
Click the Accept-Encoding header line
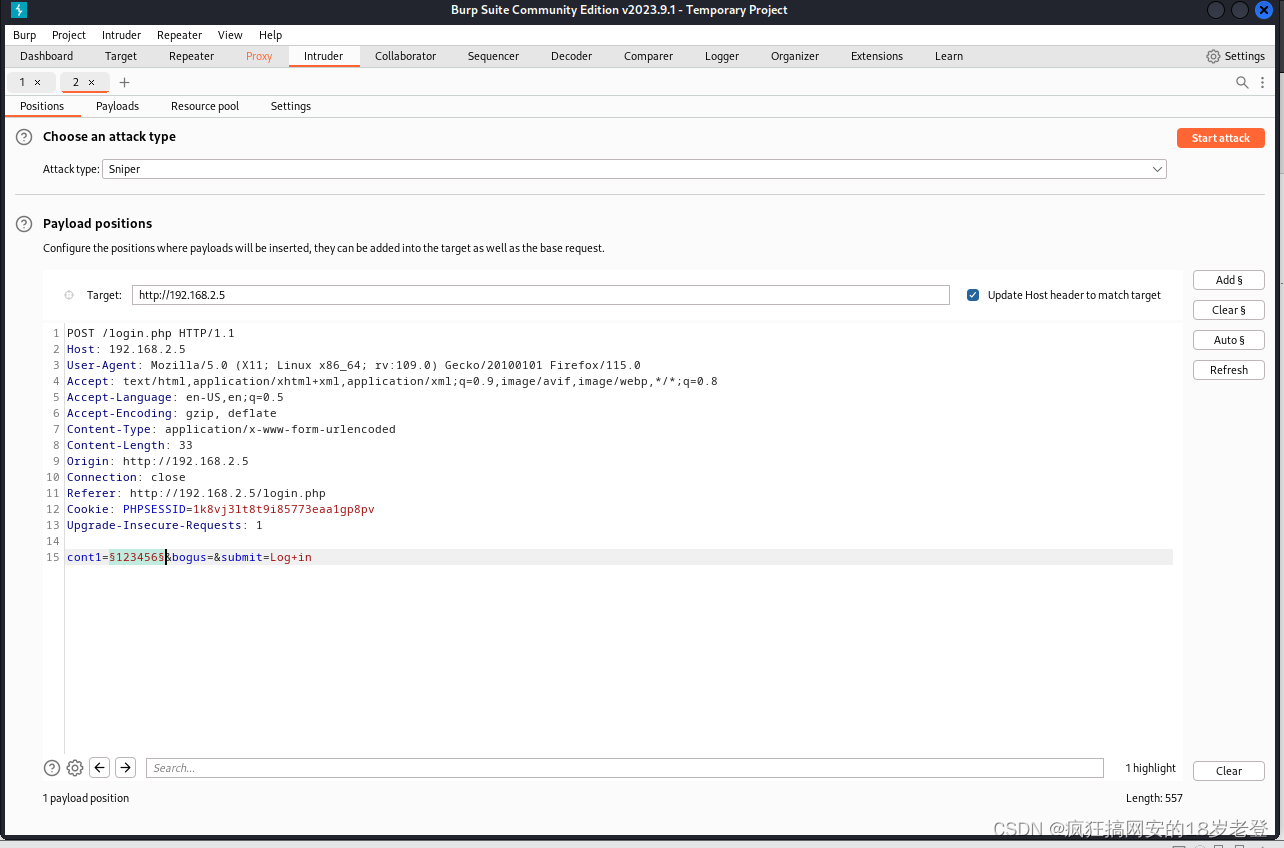click(172, 413)
